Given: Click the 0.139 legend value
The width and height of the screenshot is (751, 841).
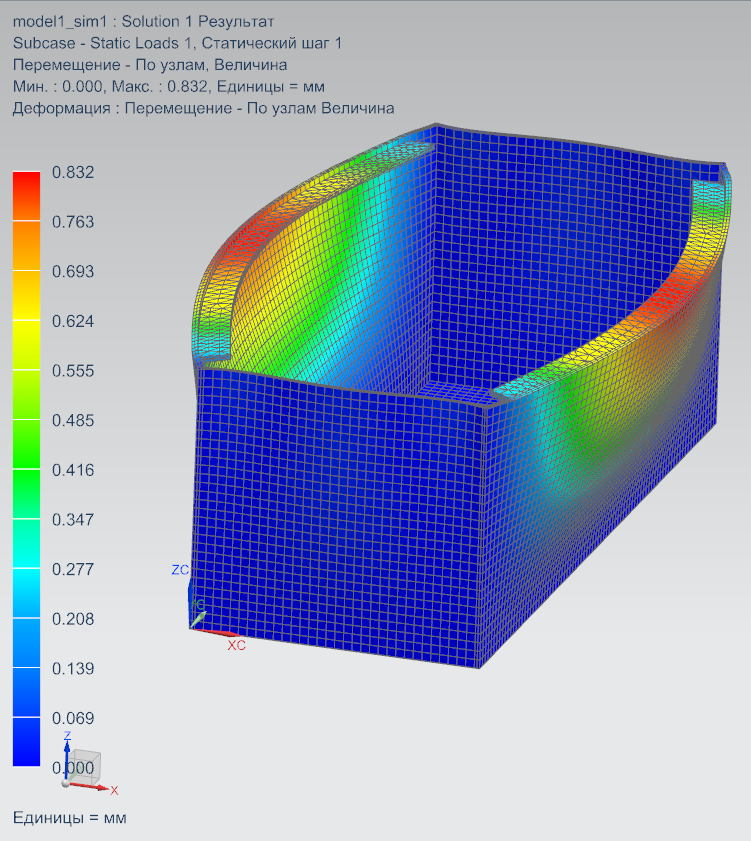Looking at the screenshot, I should click(x=73, y=668).
